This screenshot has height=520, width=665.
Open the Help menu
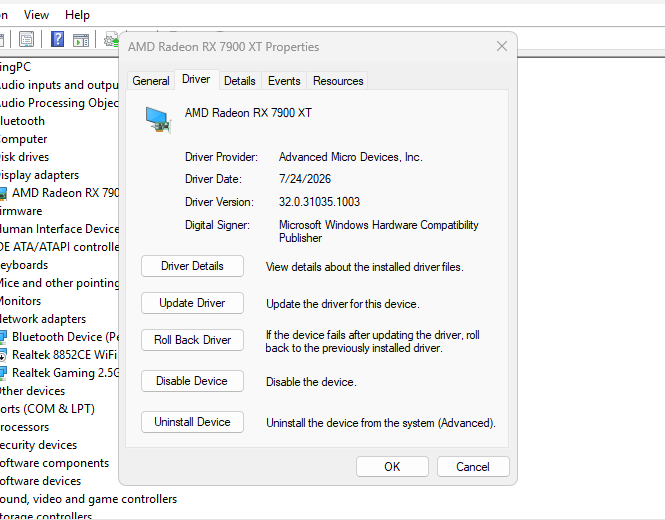click(x=77, y=15)
